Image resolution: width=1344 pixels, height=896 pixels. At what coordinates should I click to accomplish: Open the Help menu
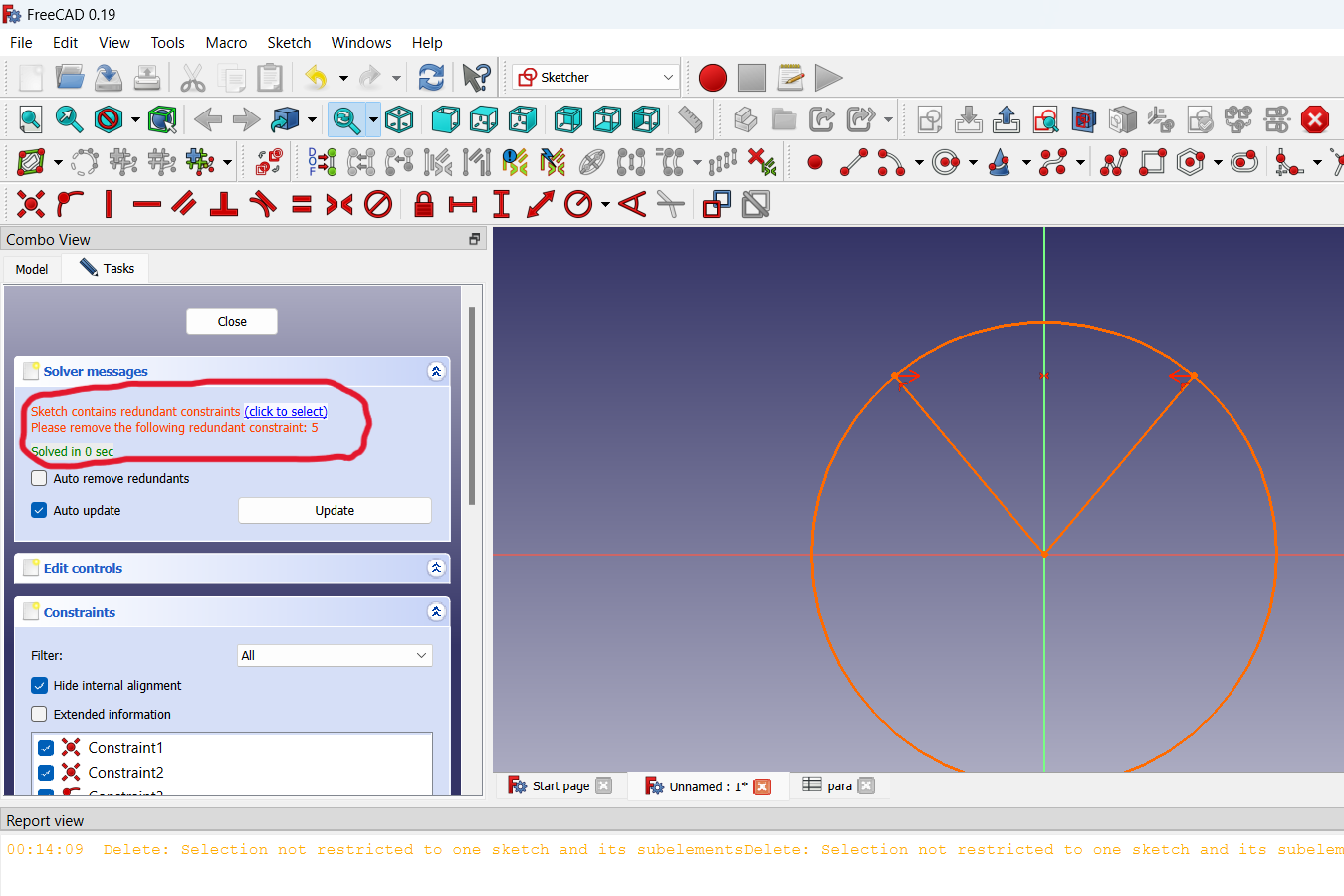[427, 43]
